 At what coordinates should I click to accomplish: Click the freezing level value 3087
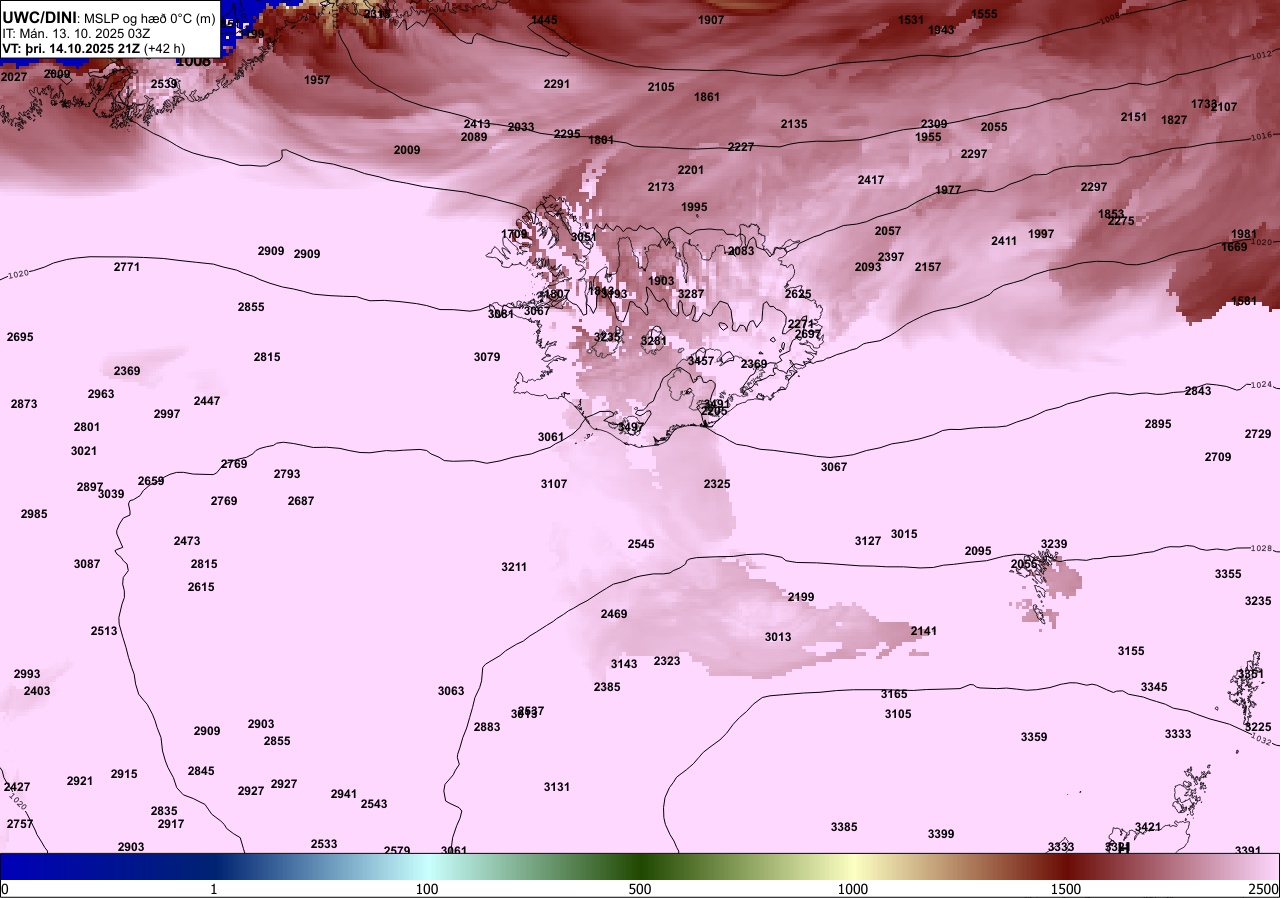click(x=87, y=564)
